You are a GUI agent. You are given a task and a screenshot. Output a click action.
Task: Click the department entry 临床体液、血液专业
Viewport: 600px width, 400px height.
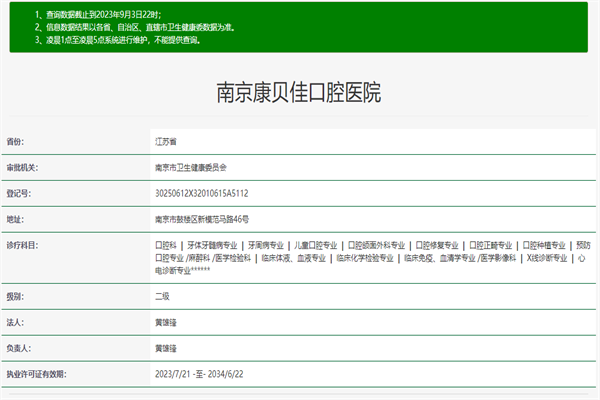(x=293, y=258)
